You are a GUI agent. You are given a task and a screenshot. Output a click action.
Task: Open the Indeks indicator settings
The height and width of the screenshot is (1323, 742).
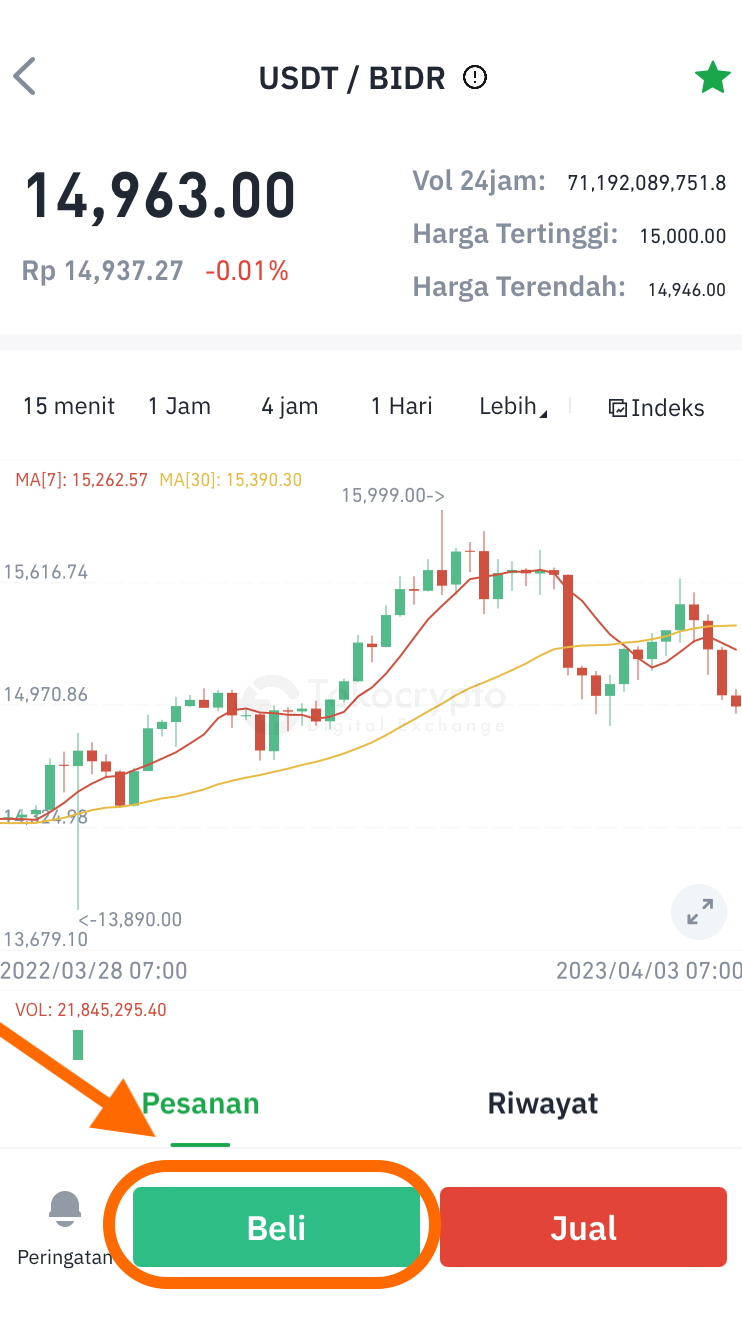tap(657, 408)
